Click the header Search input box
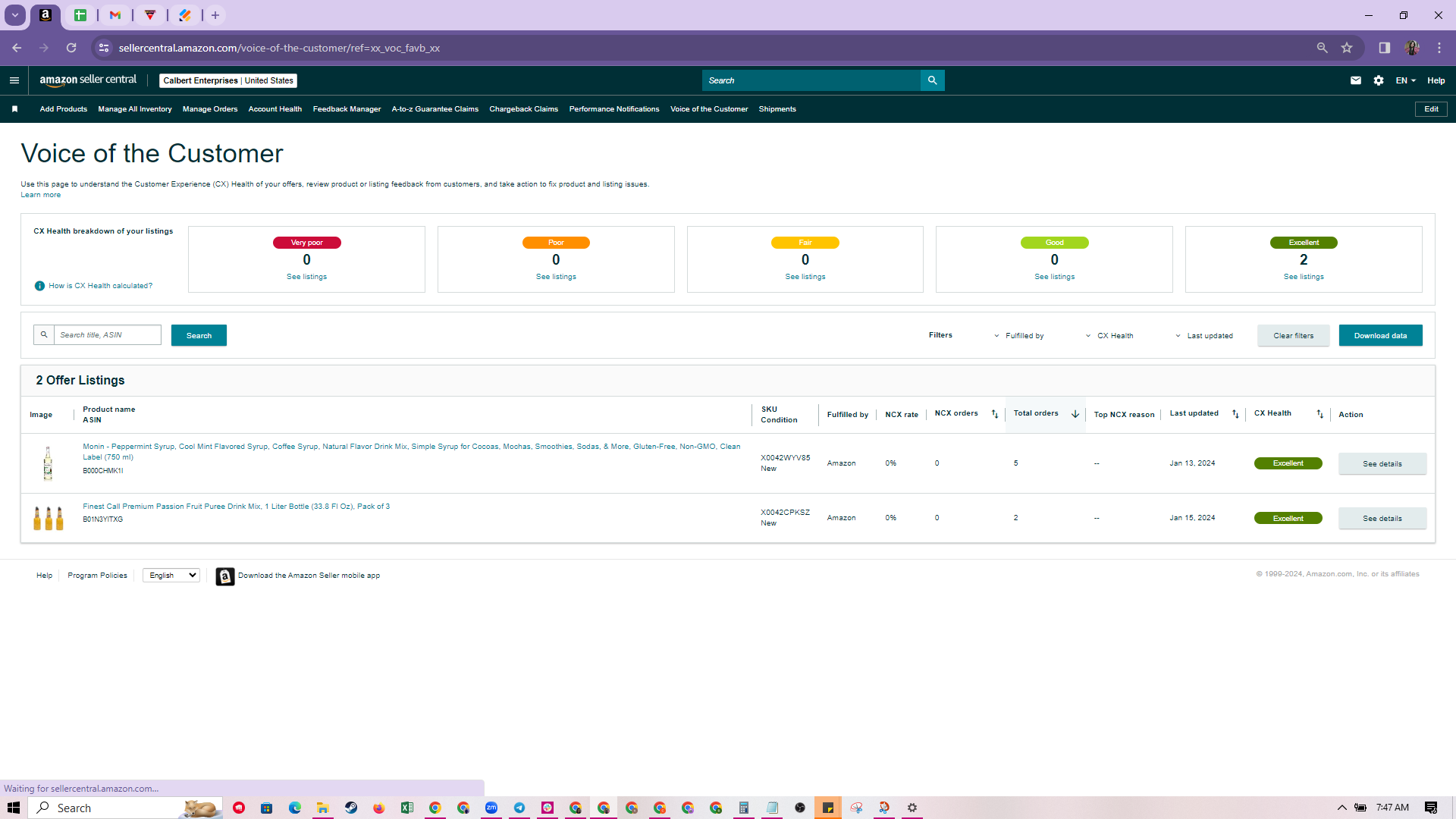Image resolution: width=1456 pixels, height=819 pixels. 811,80
